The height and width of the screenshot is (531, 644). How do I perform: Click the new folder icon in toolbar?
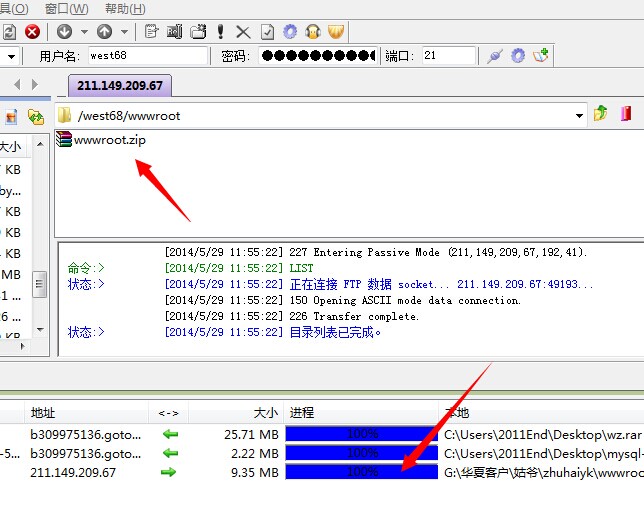click(198, 32)
